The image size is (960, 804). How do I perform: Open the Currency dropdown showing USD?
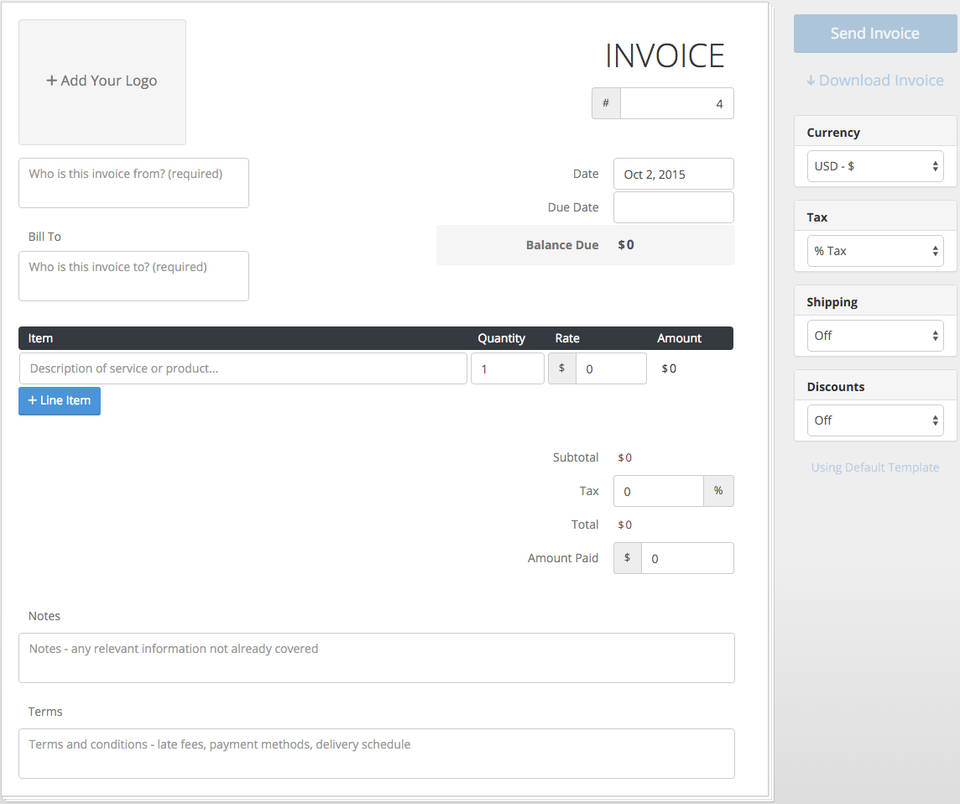[x=874, y=166]
